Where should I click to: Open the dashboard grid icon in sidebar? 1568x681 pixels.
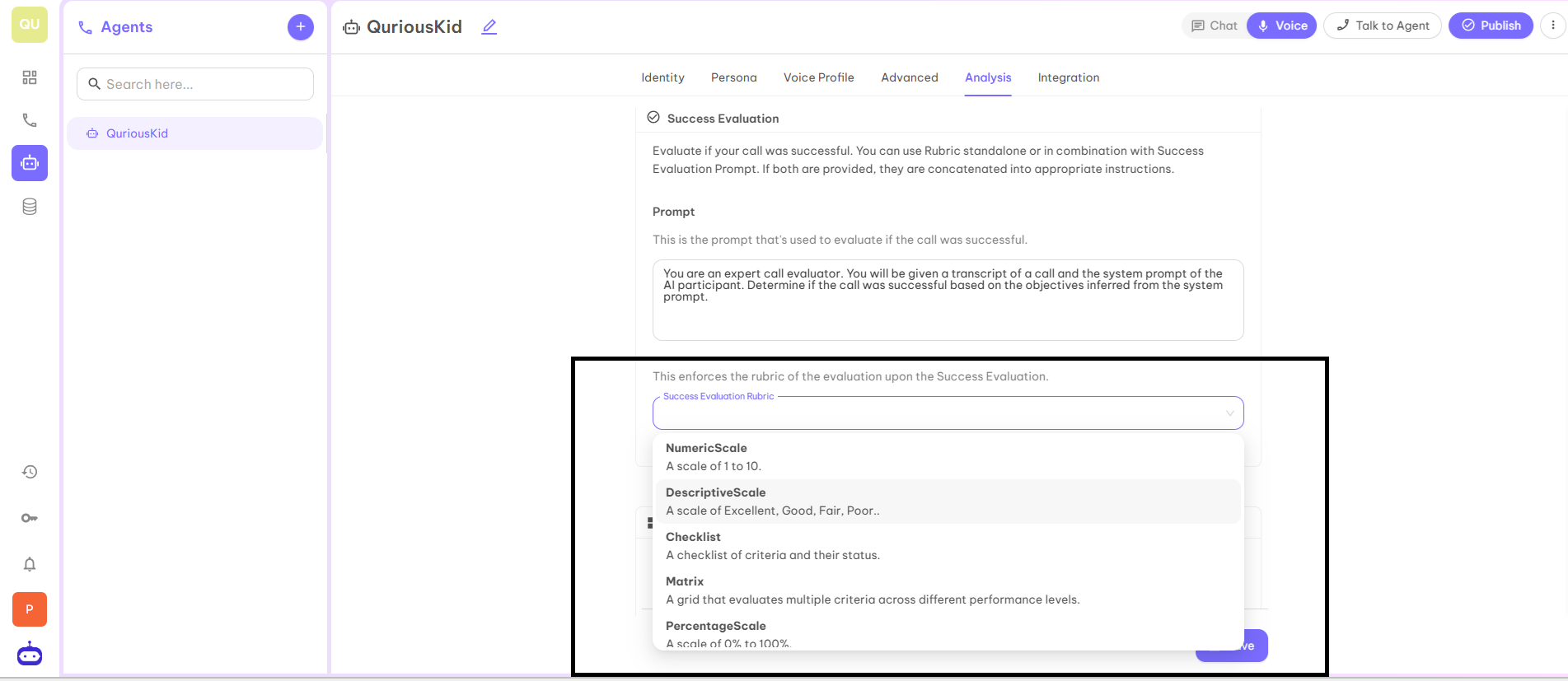coord(30,77)
